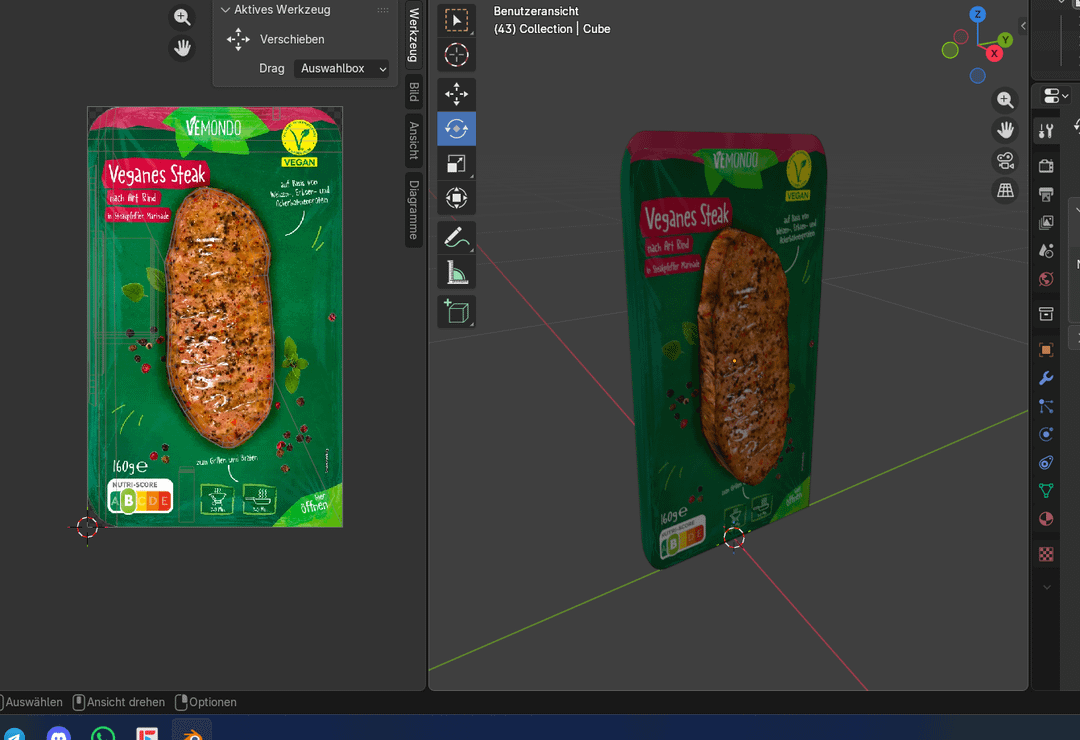Click the red X axis on gizmo
The image size is (1080, 740).
pyautogui.click(x=994, y=53)
